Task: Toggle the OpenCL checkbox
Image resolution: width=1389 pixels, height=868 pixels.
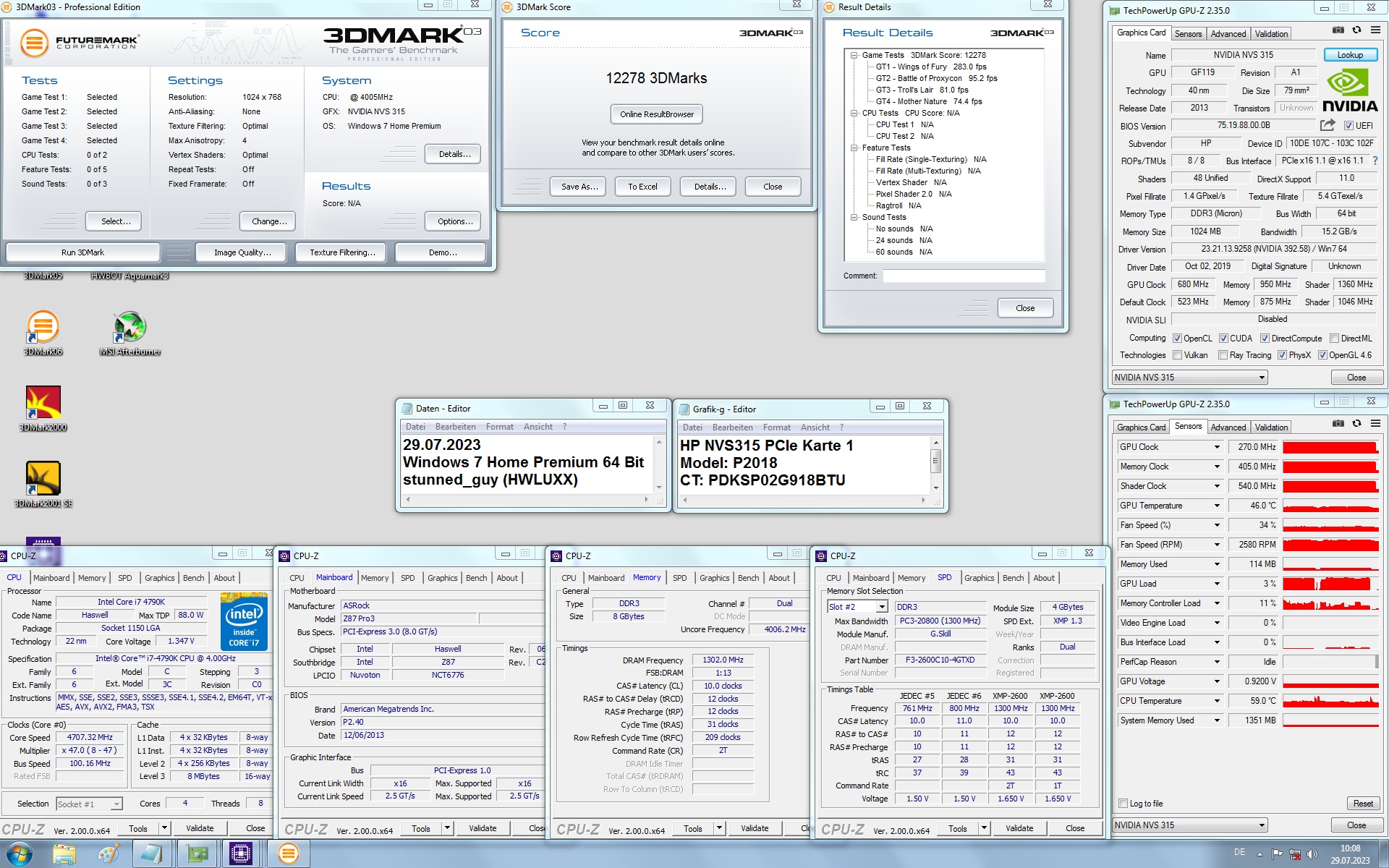Action: coord(1177,339)
